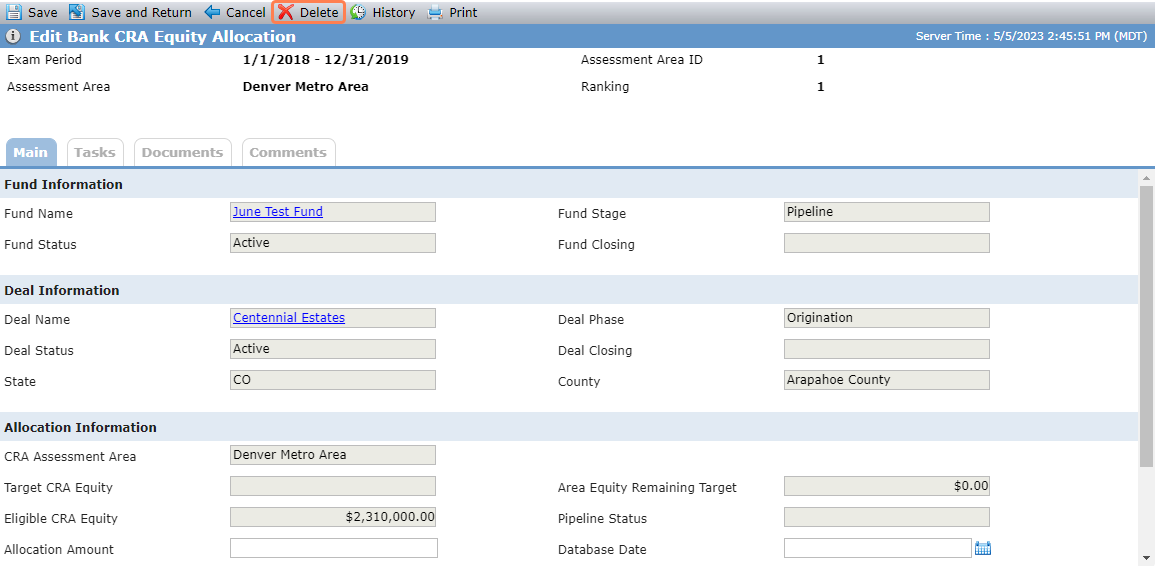This screenshot has width=1155, height=566.
Task: Click the bold Denver Metro Area value
Action: tap(306, 87)
